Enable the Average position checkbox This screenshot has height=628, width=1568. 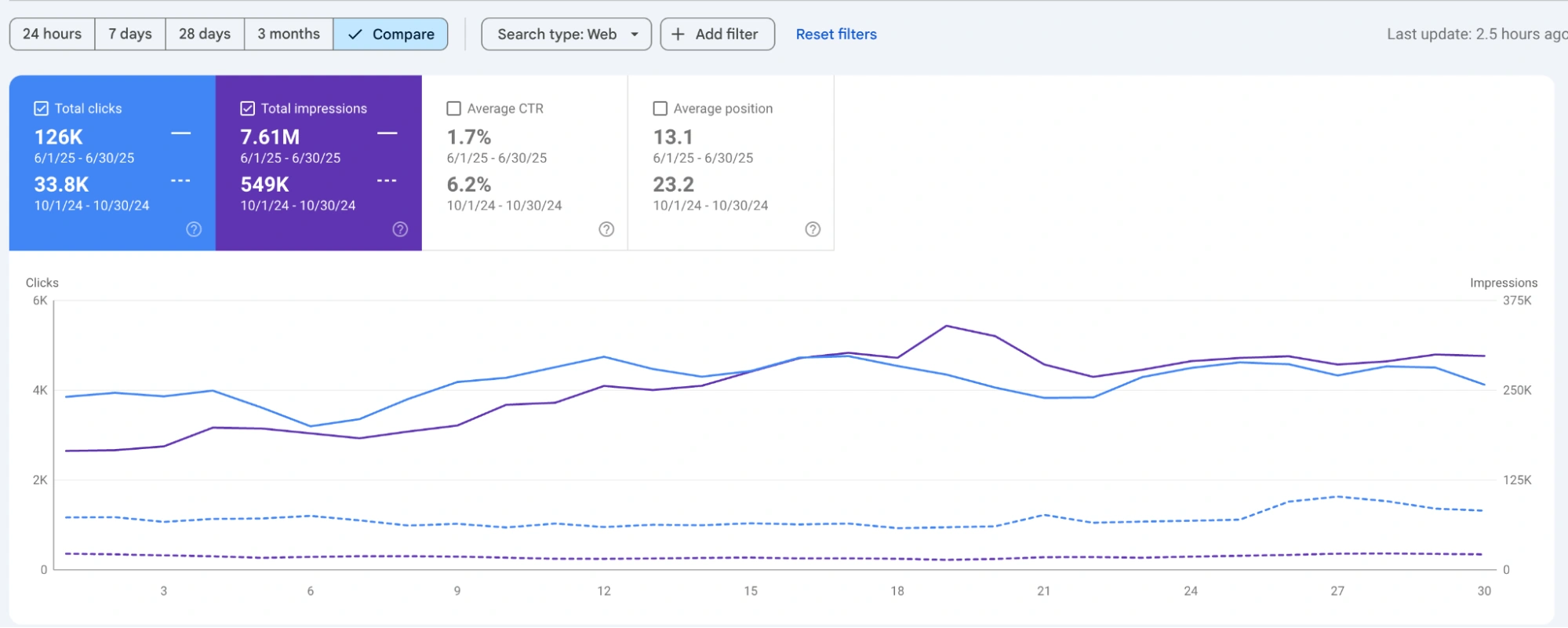point(660,108)
